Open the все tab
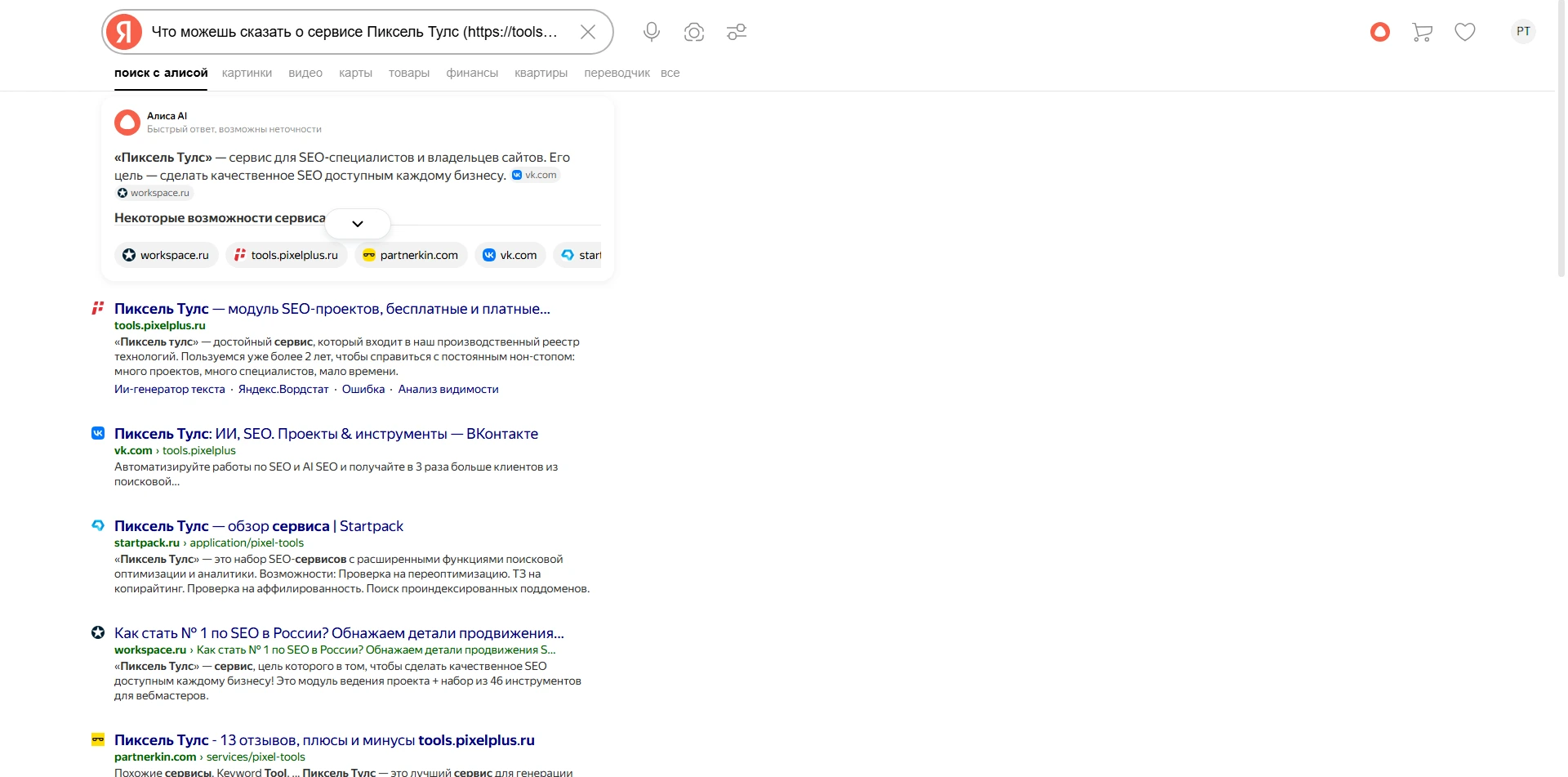Viewport: 1568px width, 777px height. (x=670, y=73)
